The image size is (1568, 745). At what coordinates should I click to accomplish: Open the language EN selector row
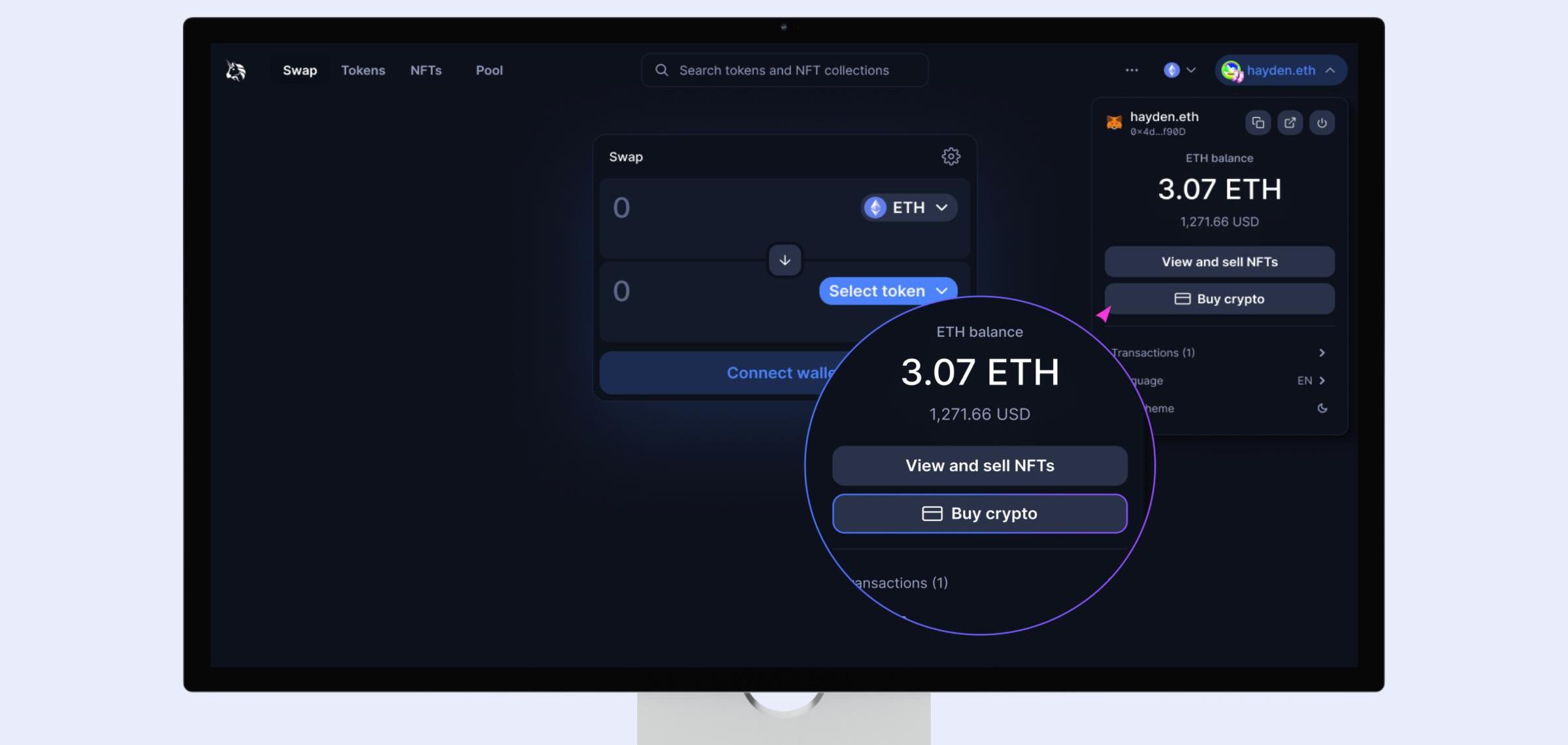click(1219, 380)
